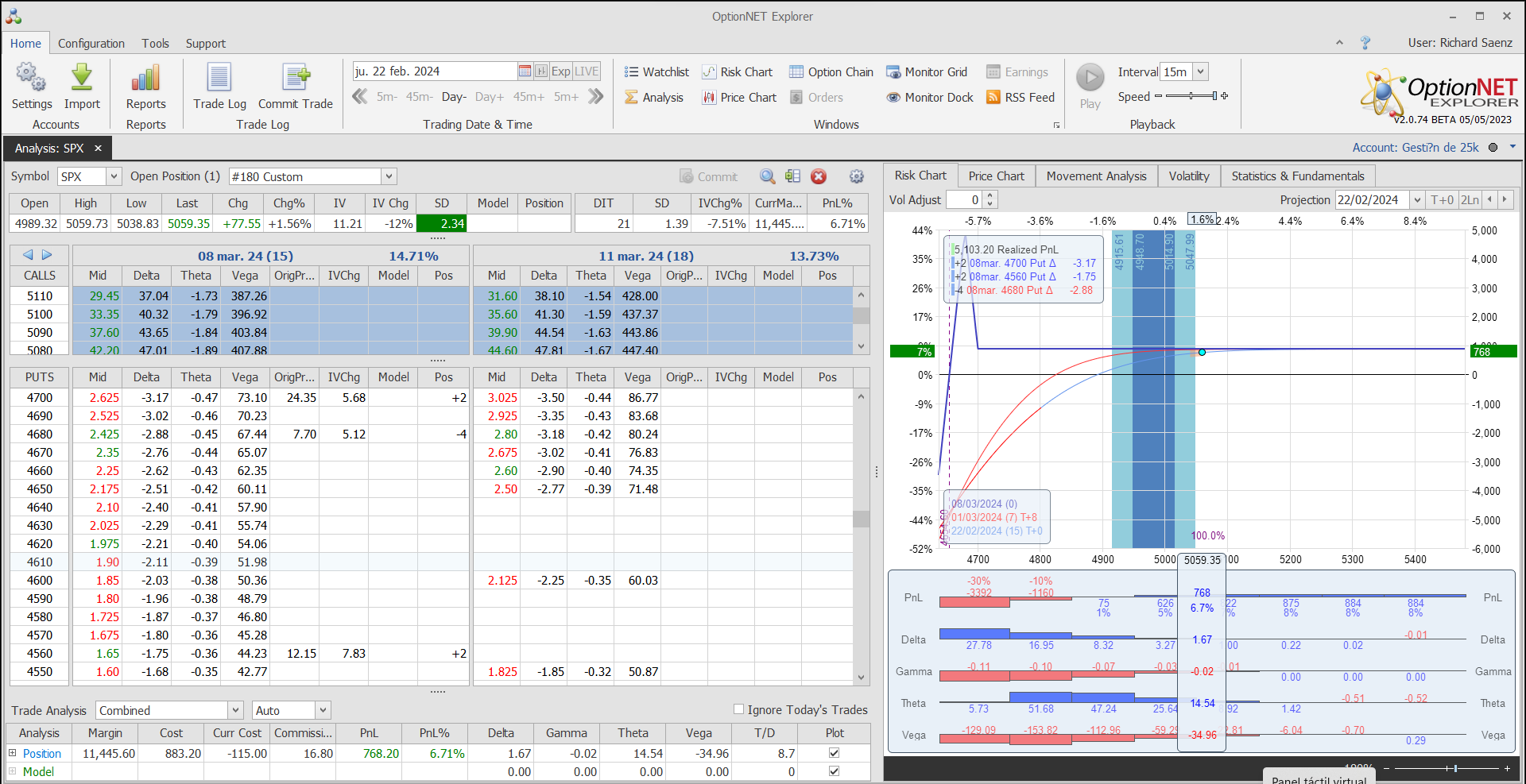Toggle Plot checkbox for Model row
The image size is (1526, 784).
coord(834,770)
